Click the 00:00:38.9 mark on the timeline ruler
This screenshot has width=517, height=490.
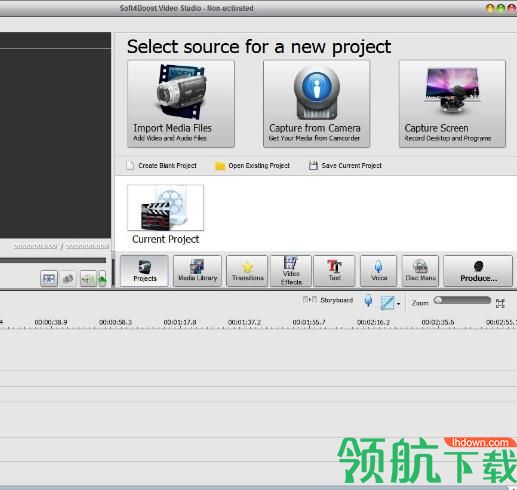click(x=51, y=322)
